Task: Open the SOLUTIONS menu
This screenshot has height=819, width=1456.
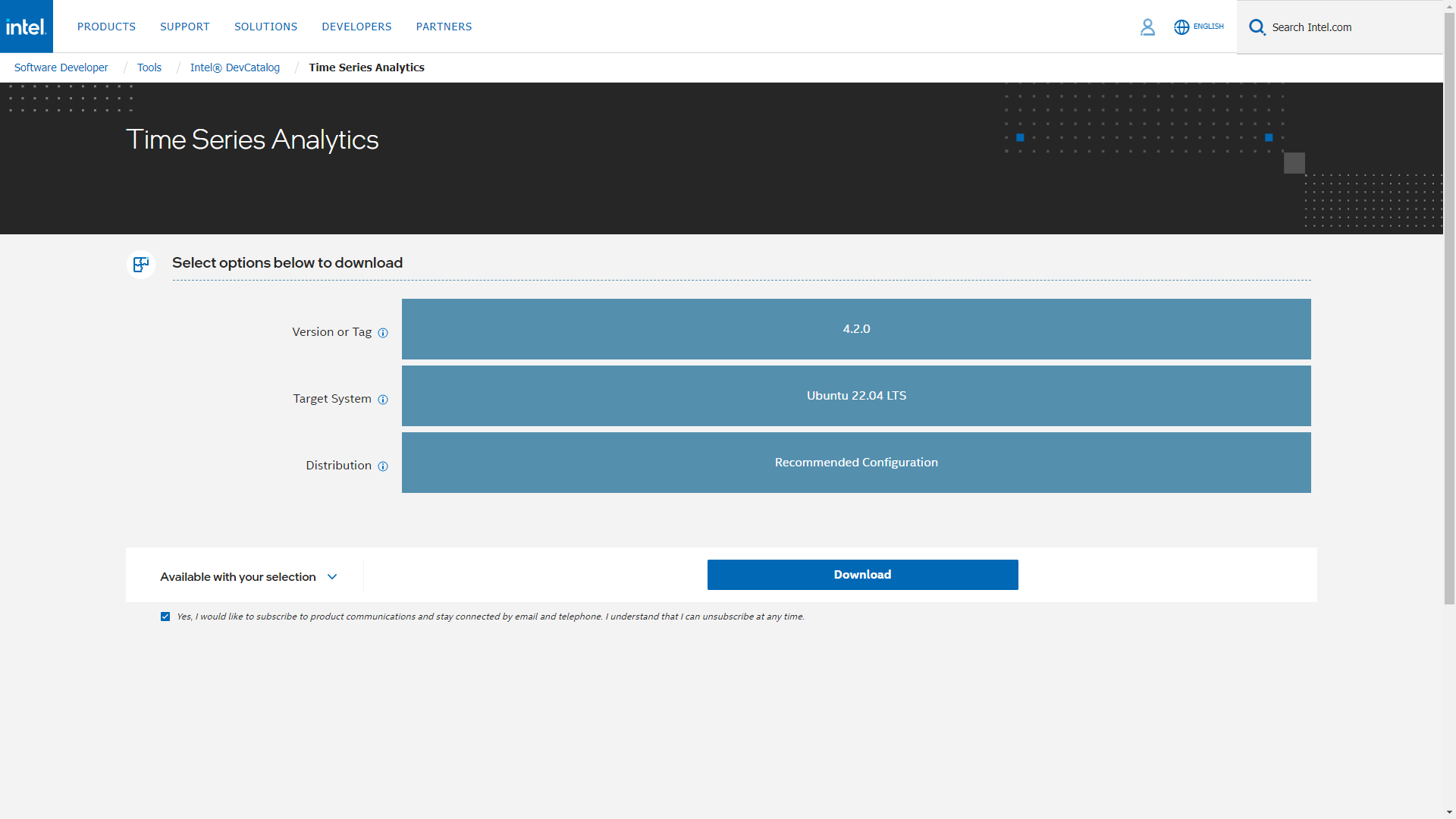Action: 265,27
